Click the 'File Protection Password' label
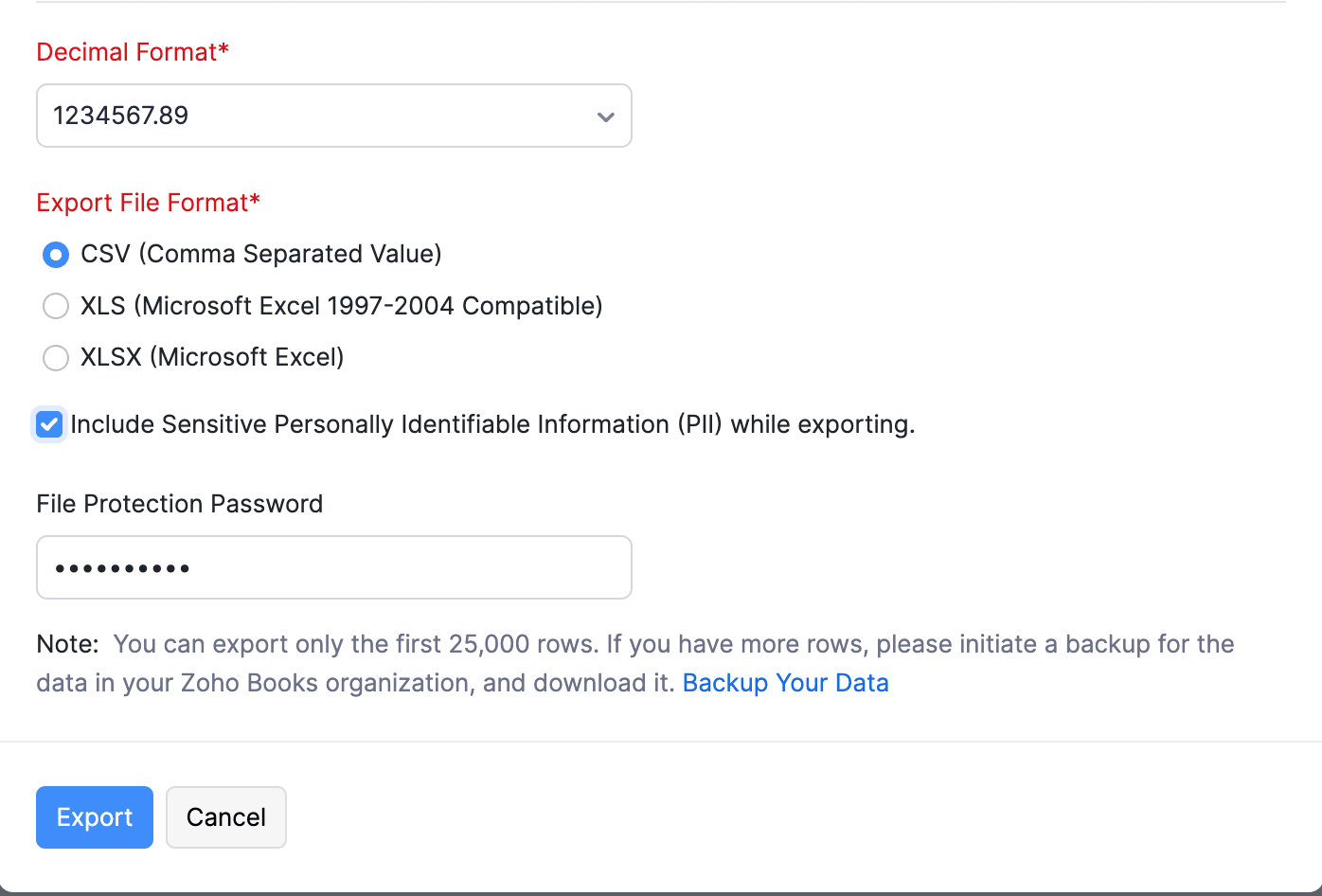Image resolution: width=1322 pixels, height=896 pixels. (179, 504)
